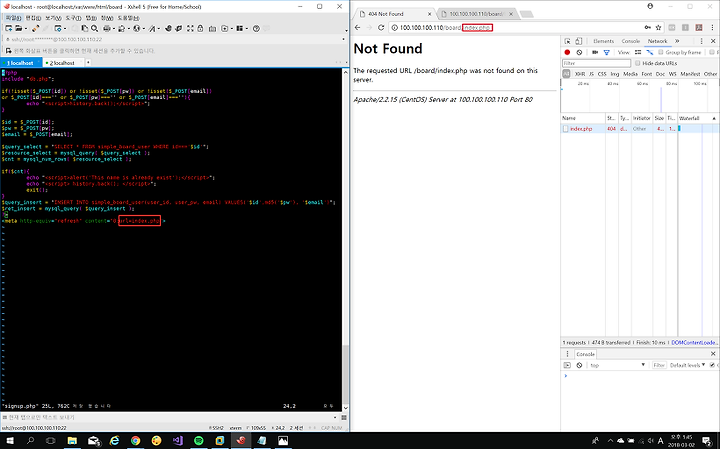Click the font settings icon in Xshell toolbar

(152, 28)
